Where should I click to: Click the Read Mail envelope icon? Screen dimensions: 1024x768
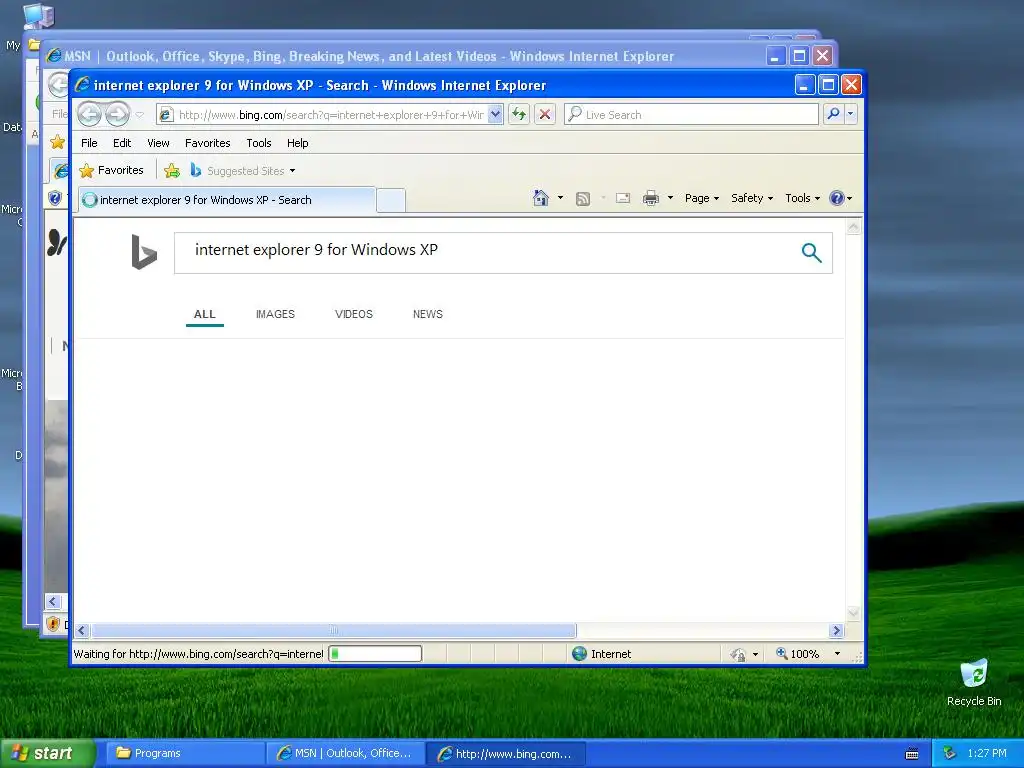623,198
